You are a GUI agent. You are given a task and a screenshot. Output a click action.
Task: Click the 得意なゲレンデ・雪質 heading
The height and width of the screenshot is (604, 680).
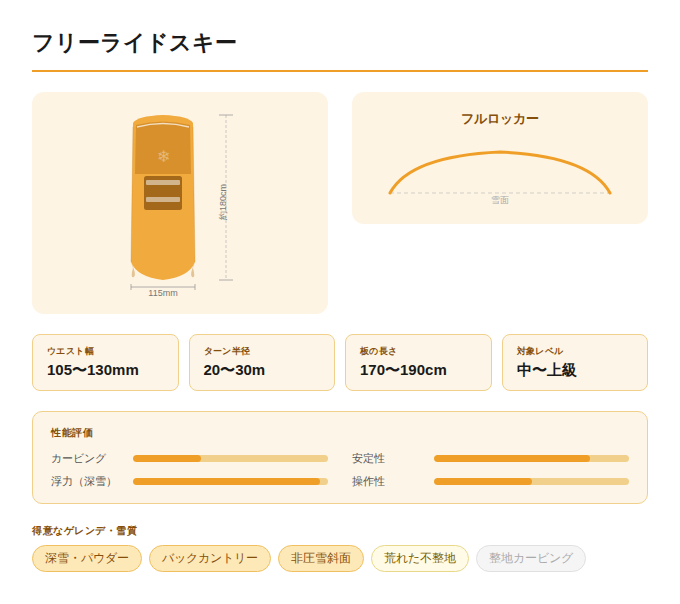[85, 531]
